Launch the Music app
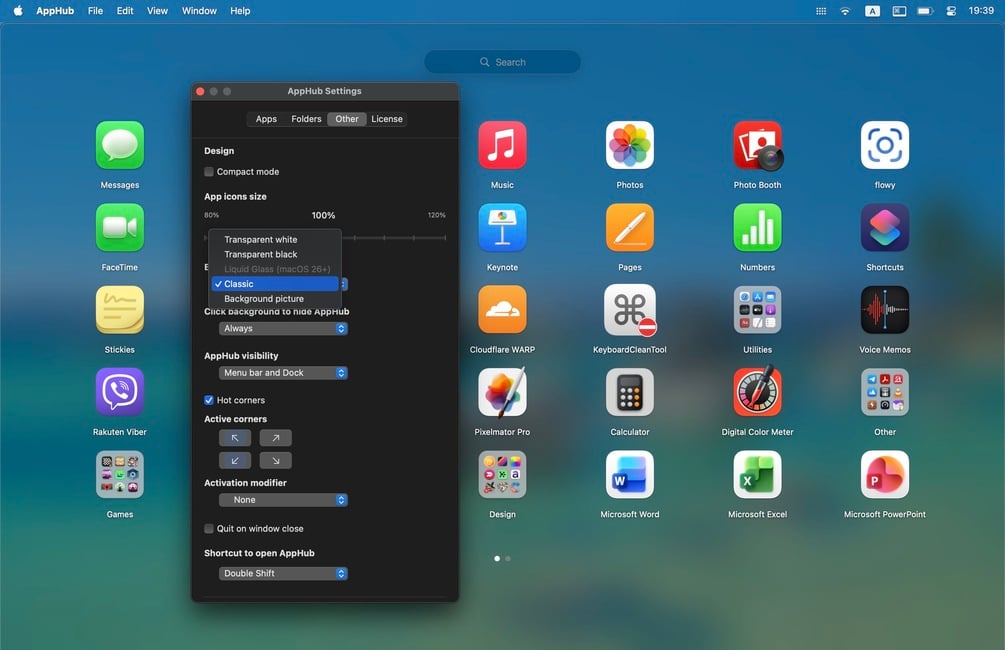Image resolution: width=1005 pixels, height=650 pixels. (502, 145)
